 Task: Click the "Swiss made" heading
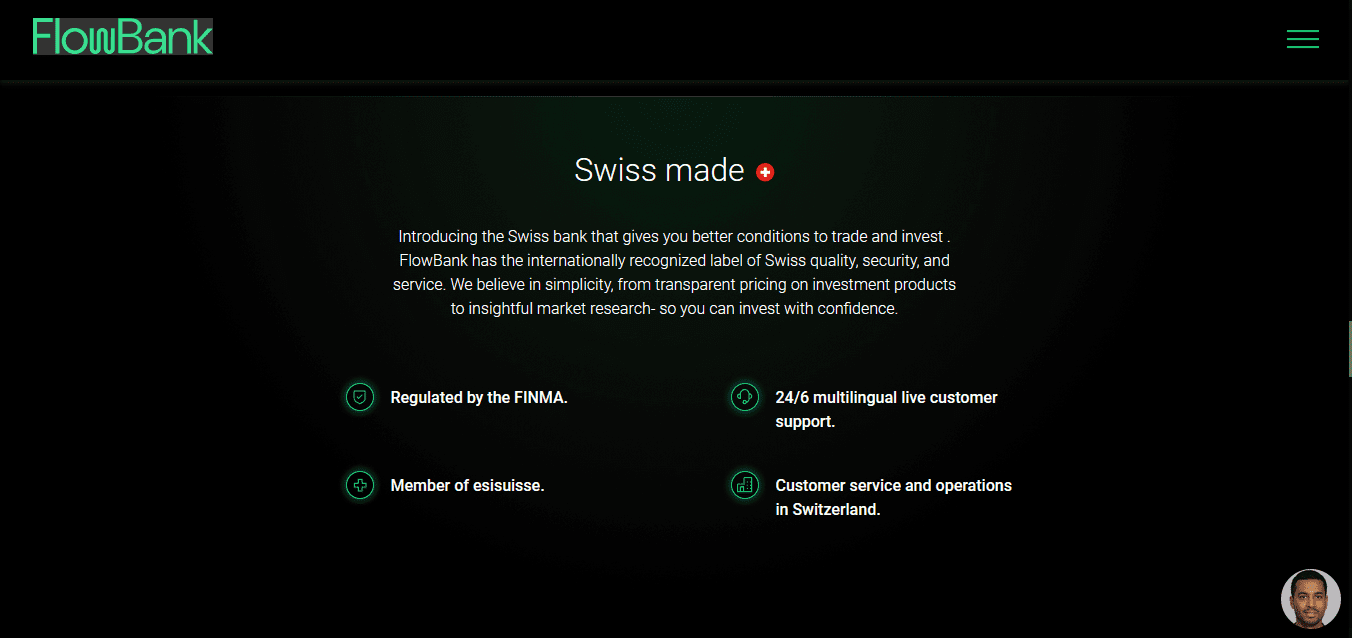click(x=659, y=171)
